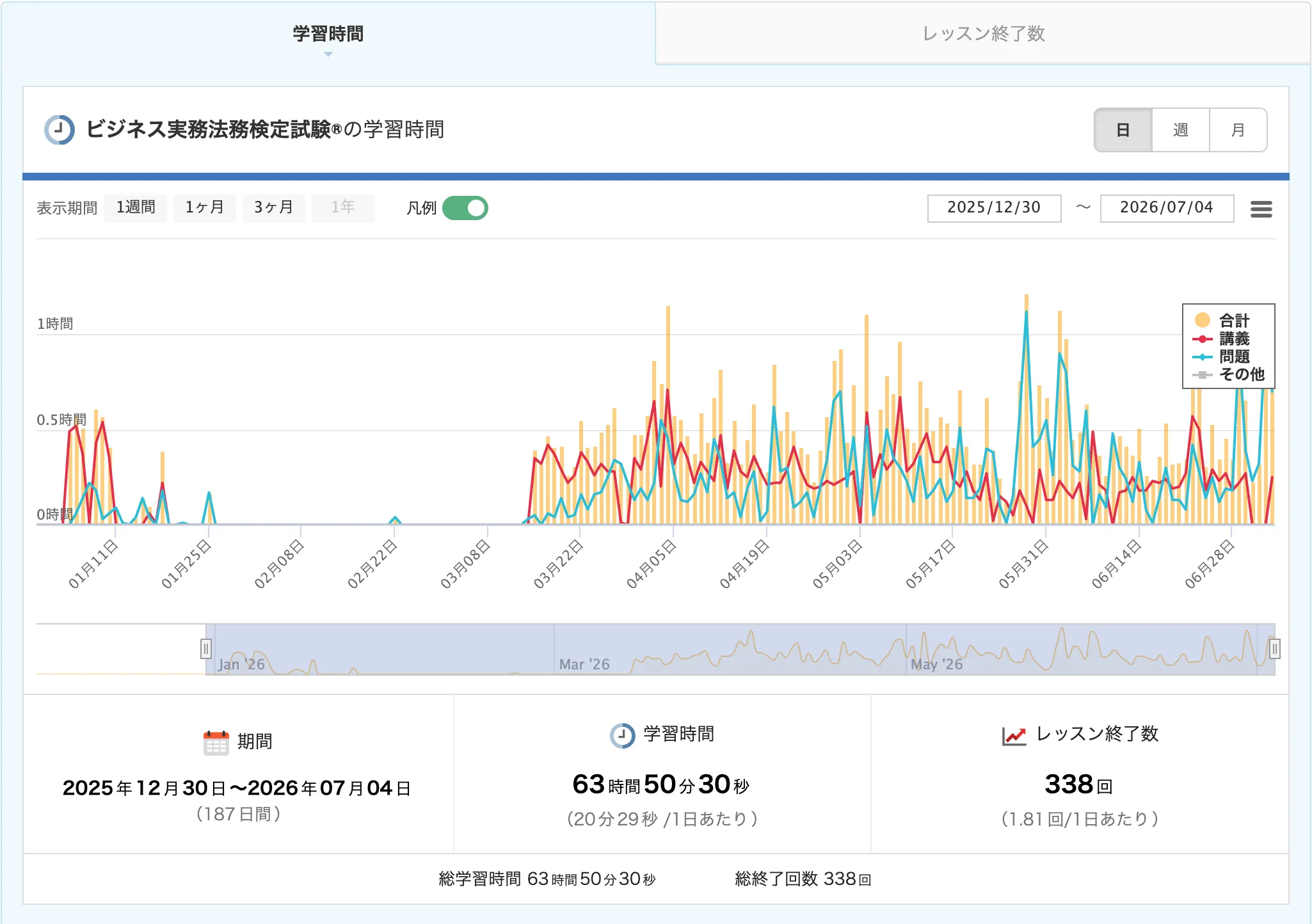1312x924 pixels.
Task: Grab the left range navigator handle
Action: 206,649
